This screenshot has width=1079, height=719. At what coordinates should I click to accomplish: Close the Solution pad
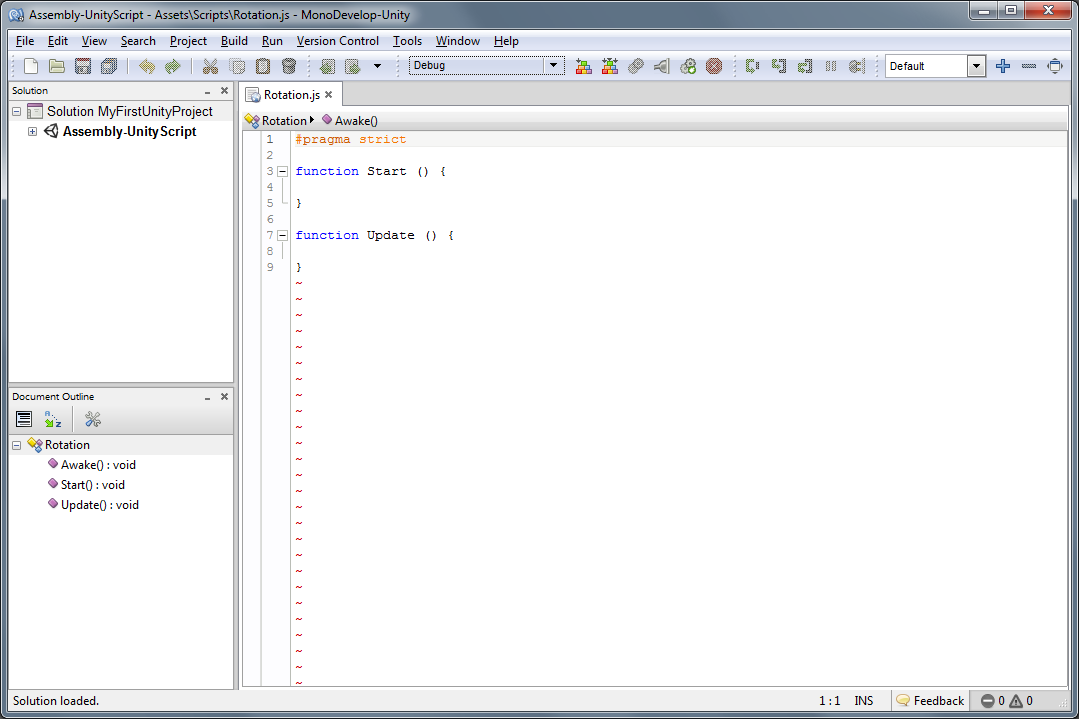click(224, 91)
